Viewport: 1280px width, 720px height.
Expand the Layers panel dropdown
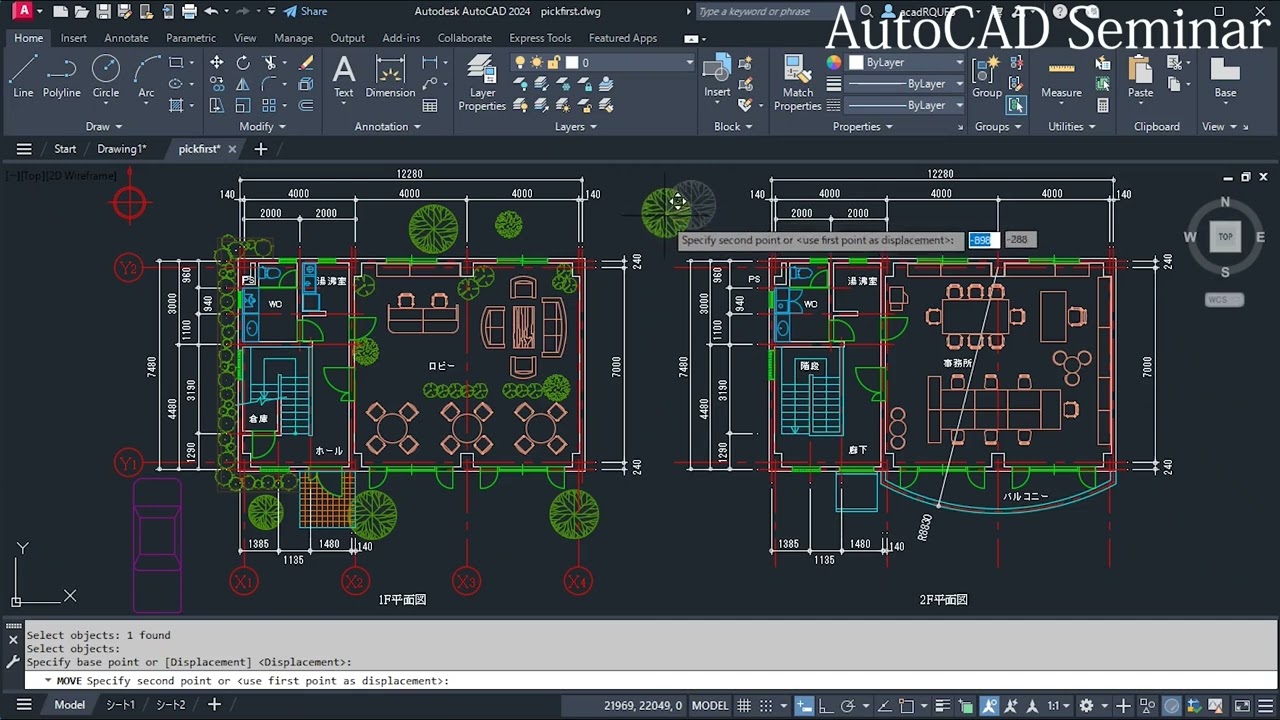[x=576, y=127]
